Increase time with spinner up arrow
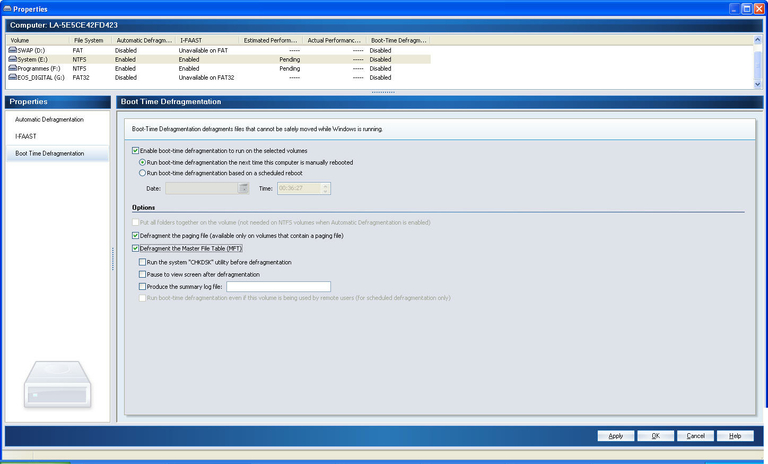This screenshot has height=464, width=768. (x=325, y=186)
